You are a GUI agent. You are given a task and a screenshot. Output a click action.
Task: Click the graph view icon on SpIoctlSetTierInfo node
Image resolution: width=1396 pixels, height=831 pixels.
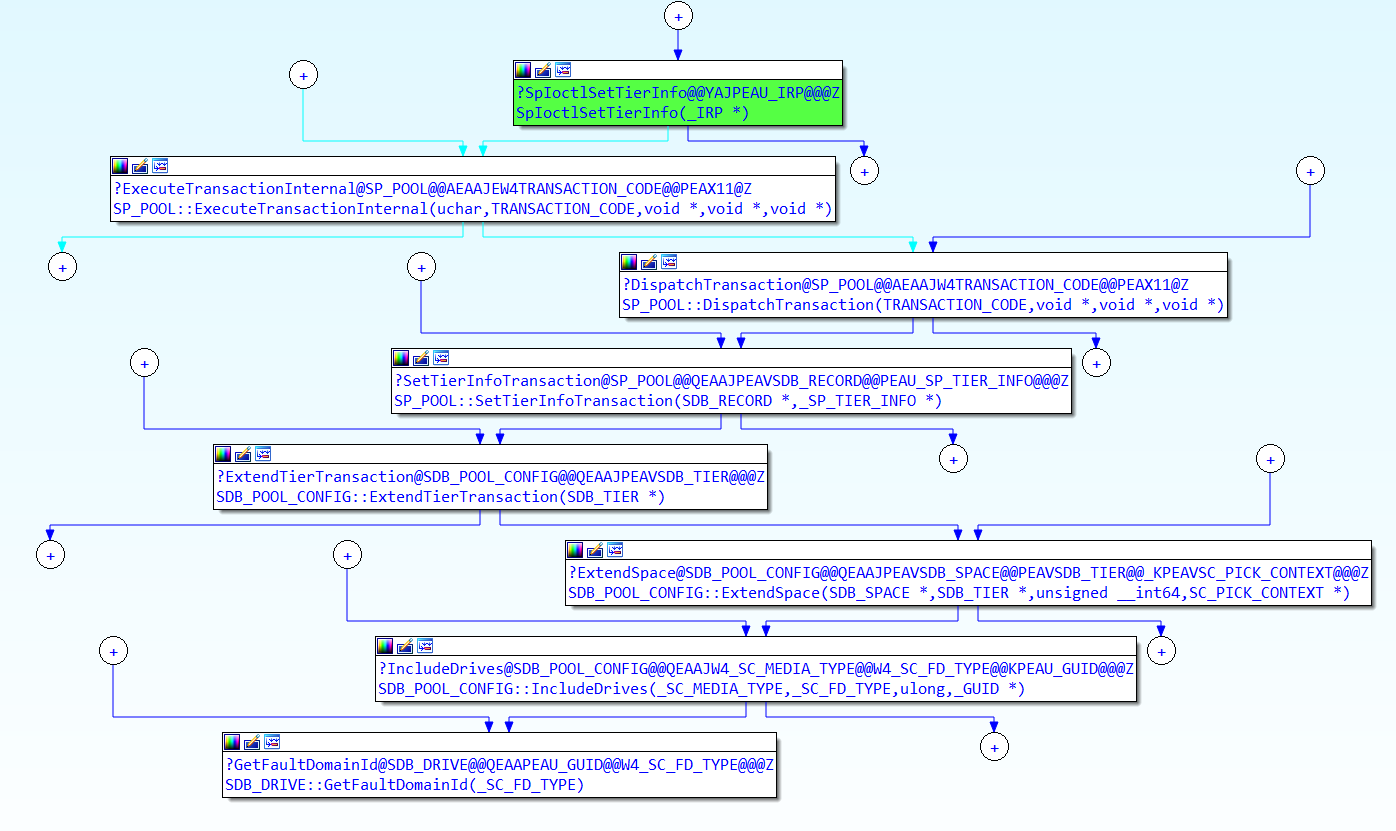(563, 70)
